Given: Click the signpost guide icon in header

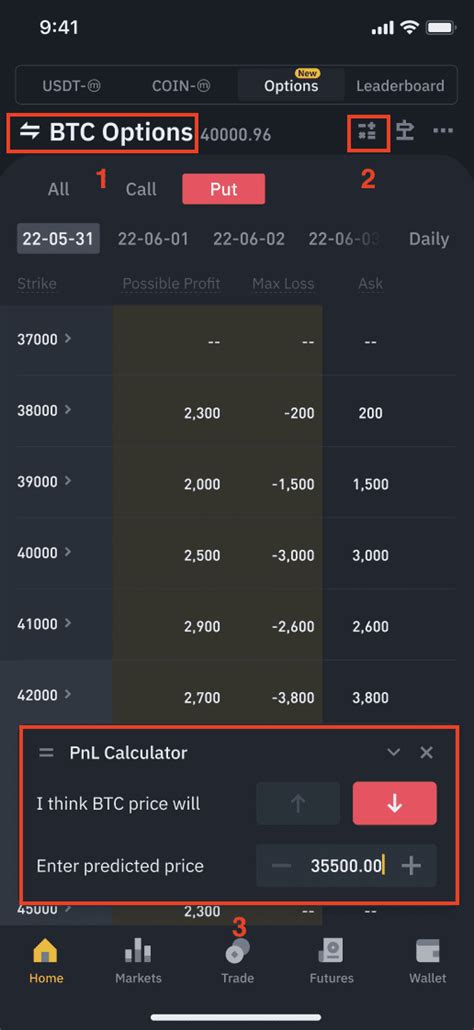Looking at the screenshot, I should click(x=405, y=131).
